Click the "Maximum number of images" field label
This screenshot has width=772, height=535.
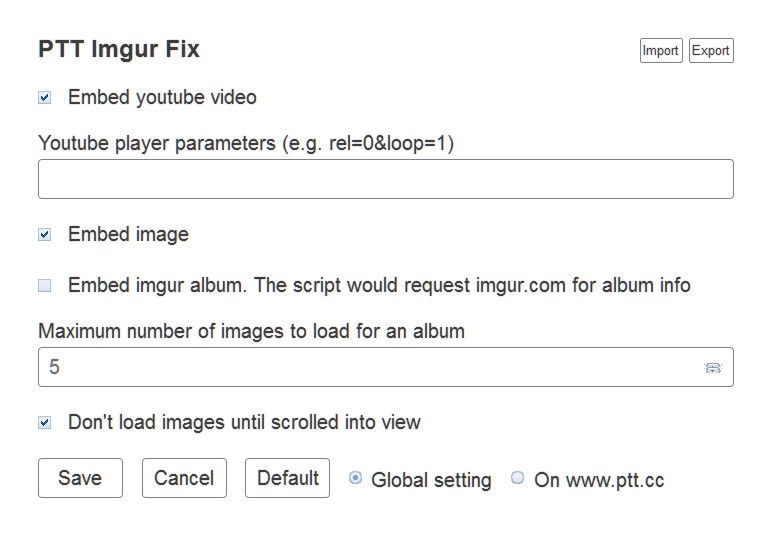[251, 330]
